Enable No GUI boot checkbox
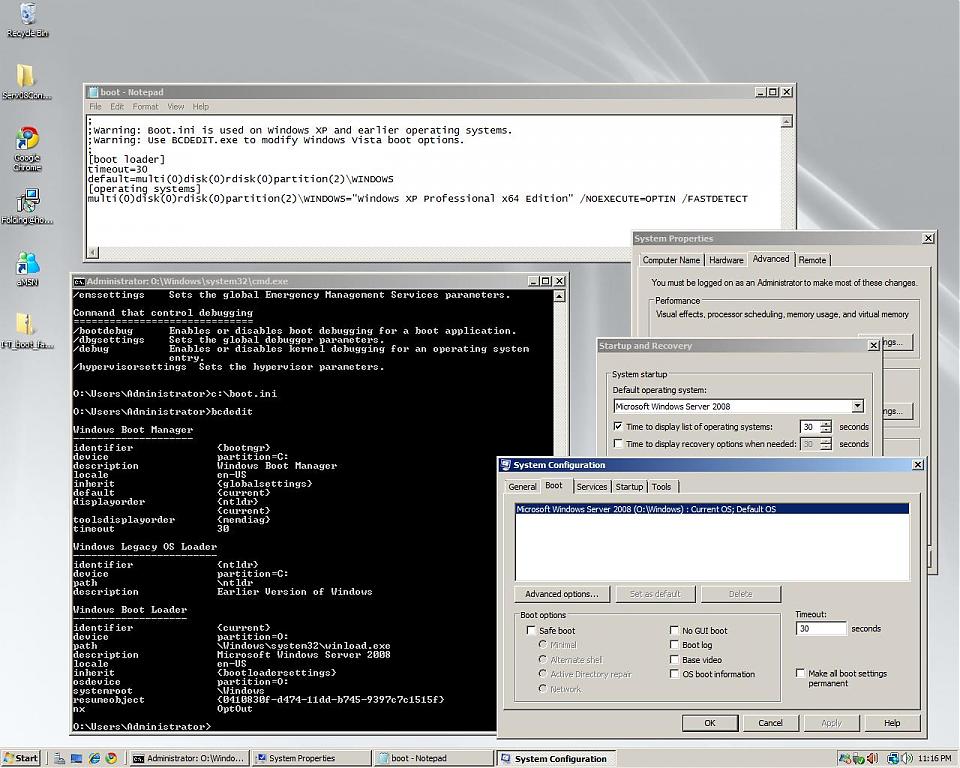The height and width of the screenshot is (768, 960). click(674, 630)
